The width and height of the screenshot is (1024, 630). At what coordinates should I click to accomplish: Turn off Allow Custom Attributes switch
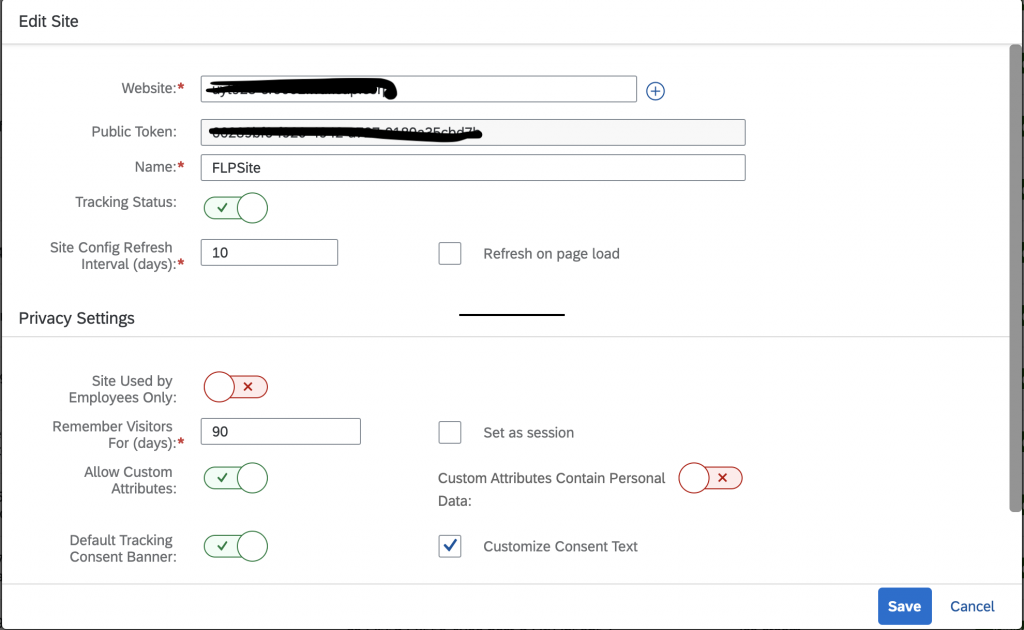(236, 478)
